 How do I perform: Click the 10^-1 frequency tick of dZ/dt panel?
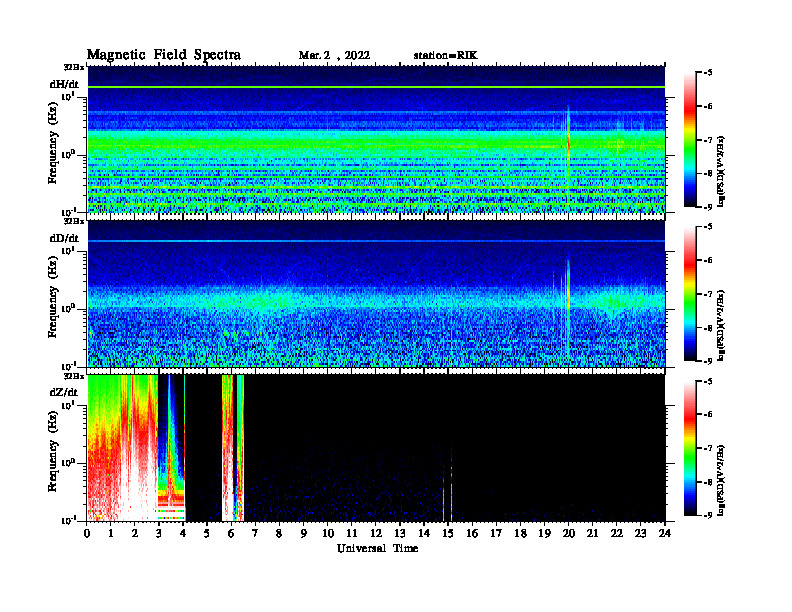click(x=69, y=520)
